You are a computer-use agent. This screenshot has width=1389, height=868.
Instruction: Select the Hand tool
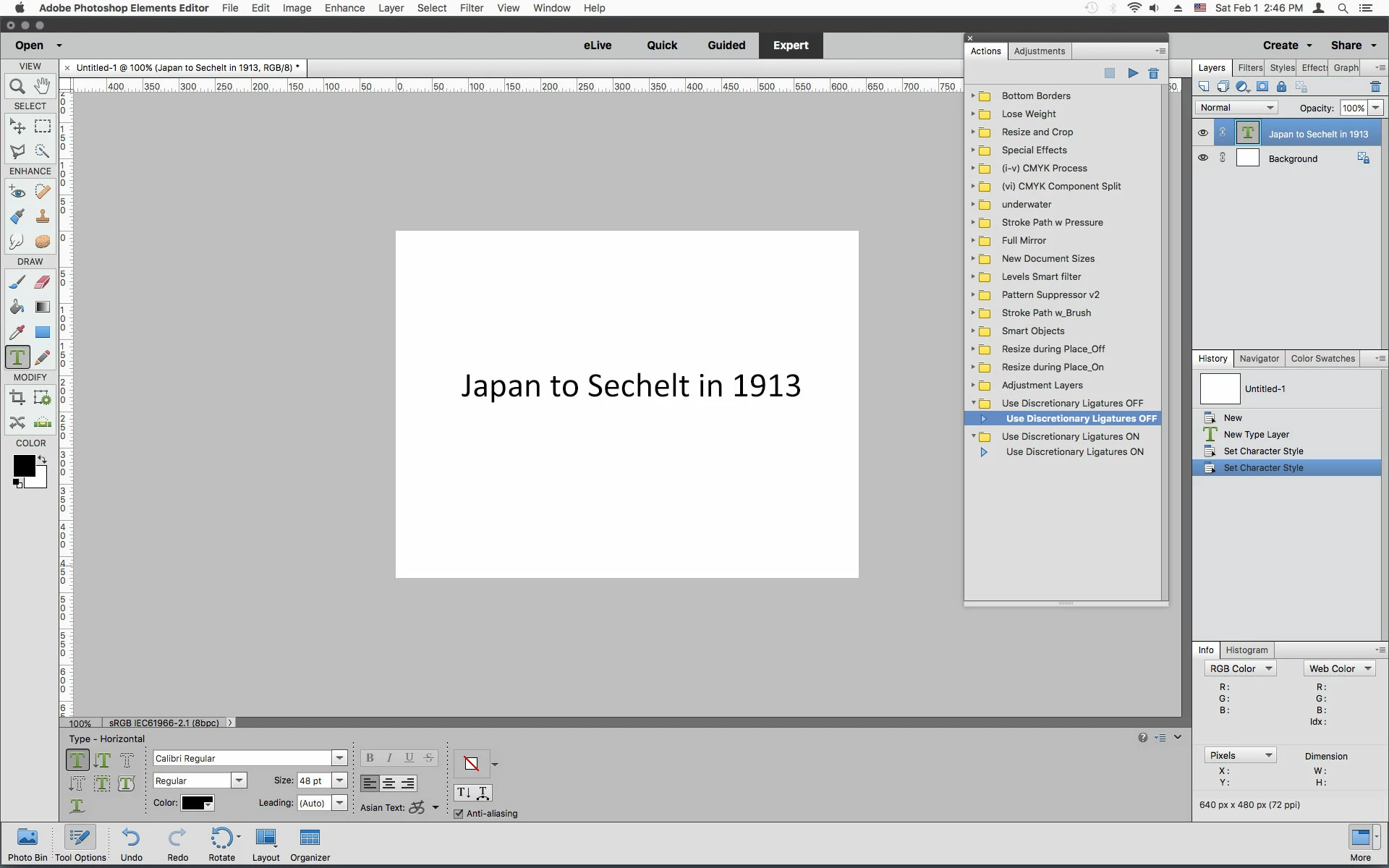[42, 86]
